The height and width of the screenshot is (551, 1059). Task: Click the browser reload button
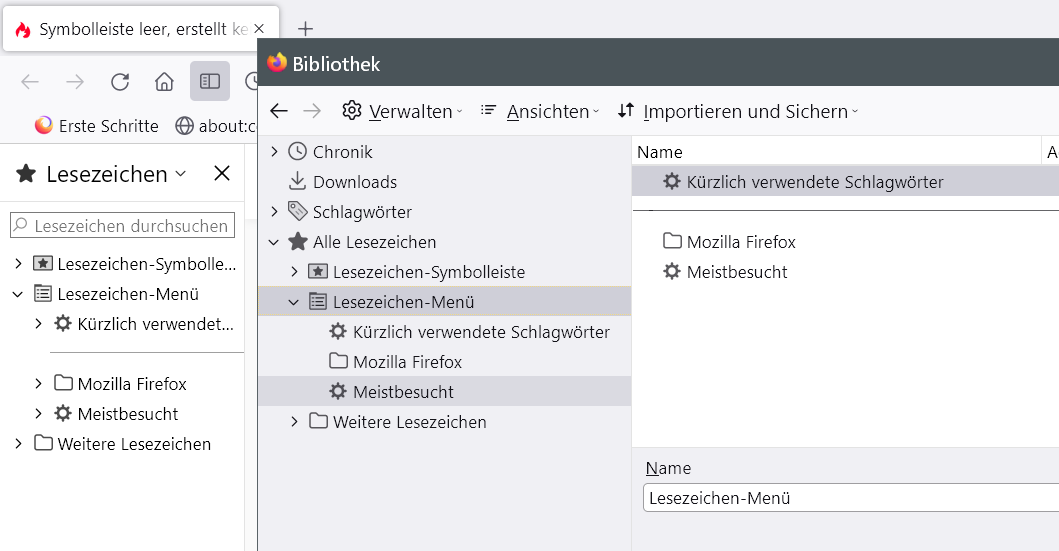tap(120, 82)
